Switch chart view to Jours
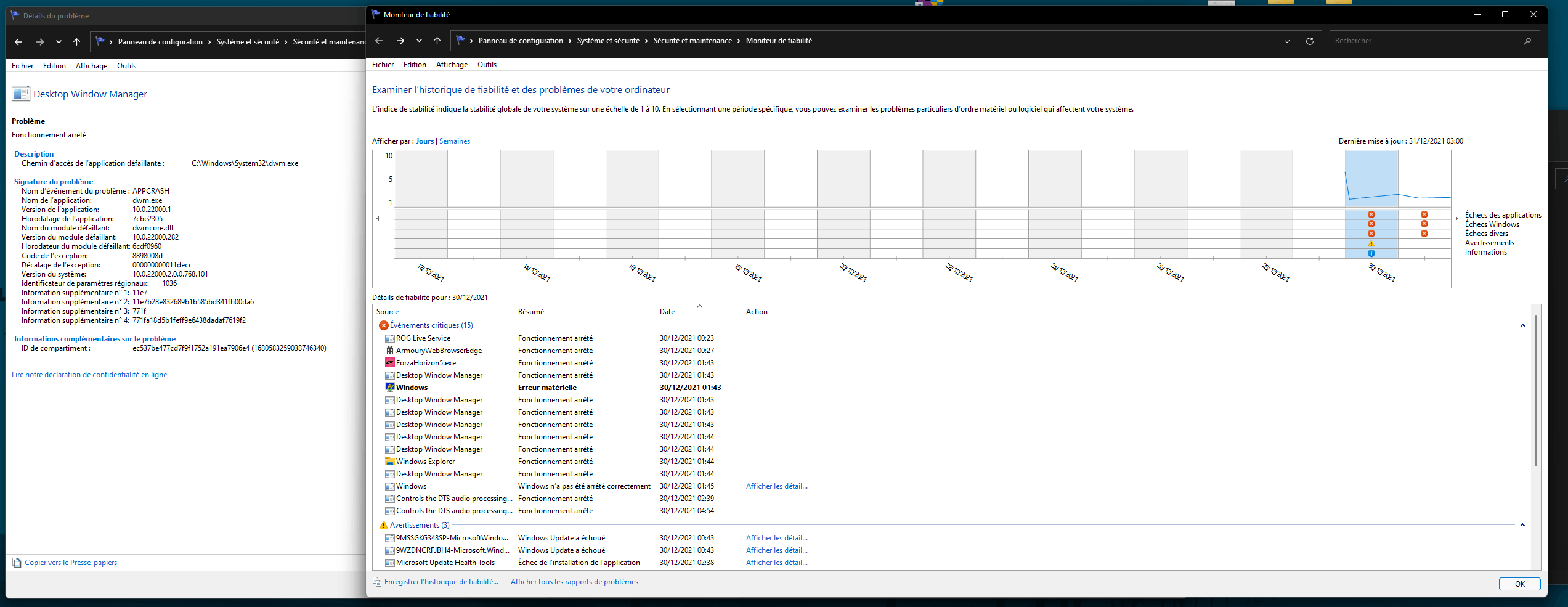The image size is (1568, 607). pyautogui.click(x=424, y=141)
